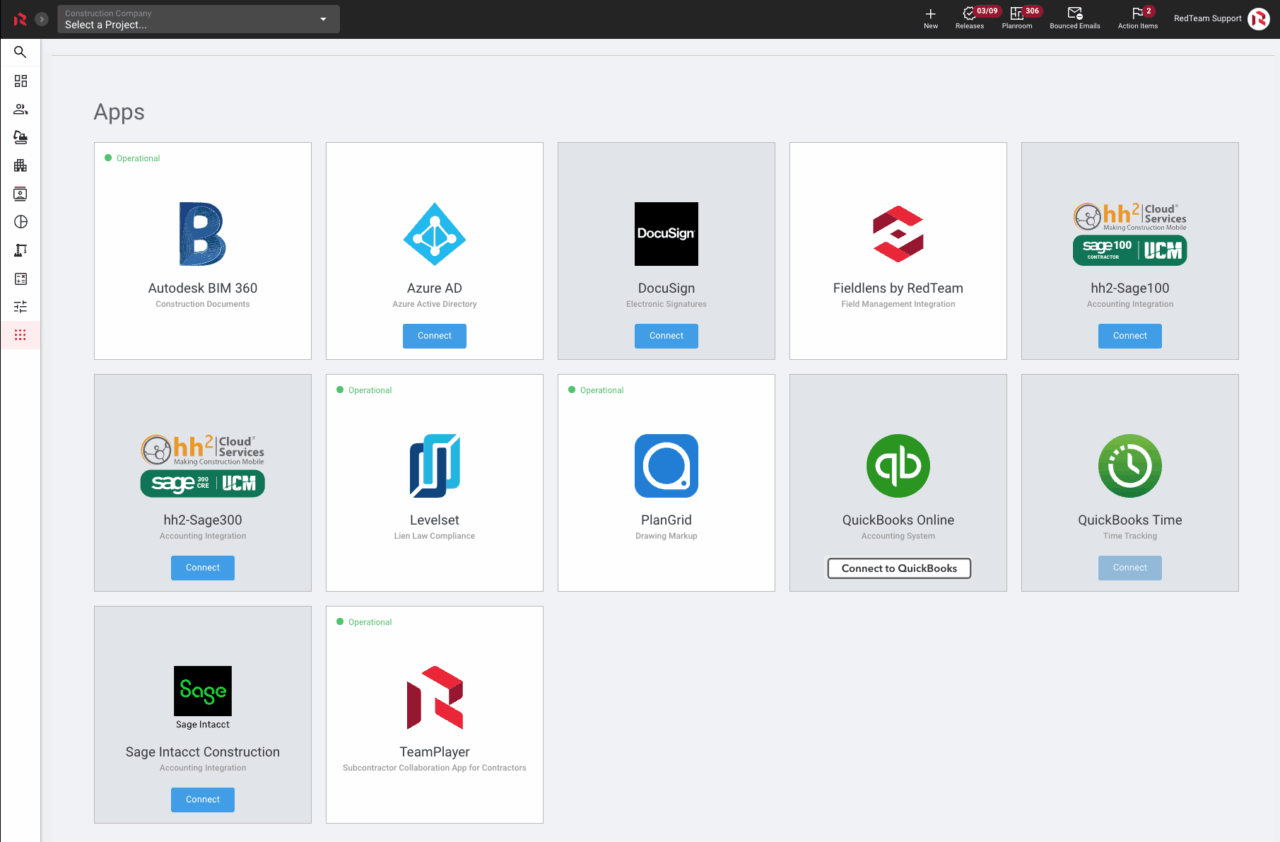The height and width of the screenshot is (842, 1280).
Task: Click the Levelset card title
Action: 435,520
